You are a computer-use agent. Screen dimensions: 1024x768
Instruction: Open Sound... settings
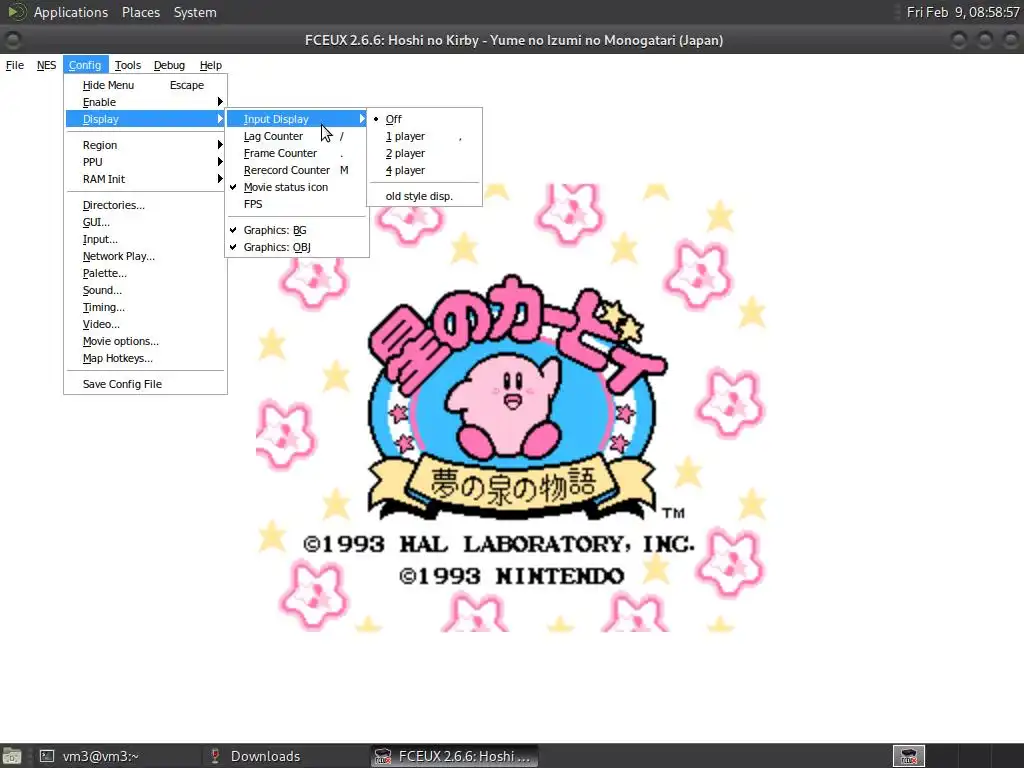click(145, 290)
